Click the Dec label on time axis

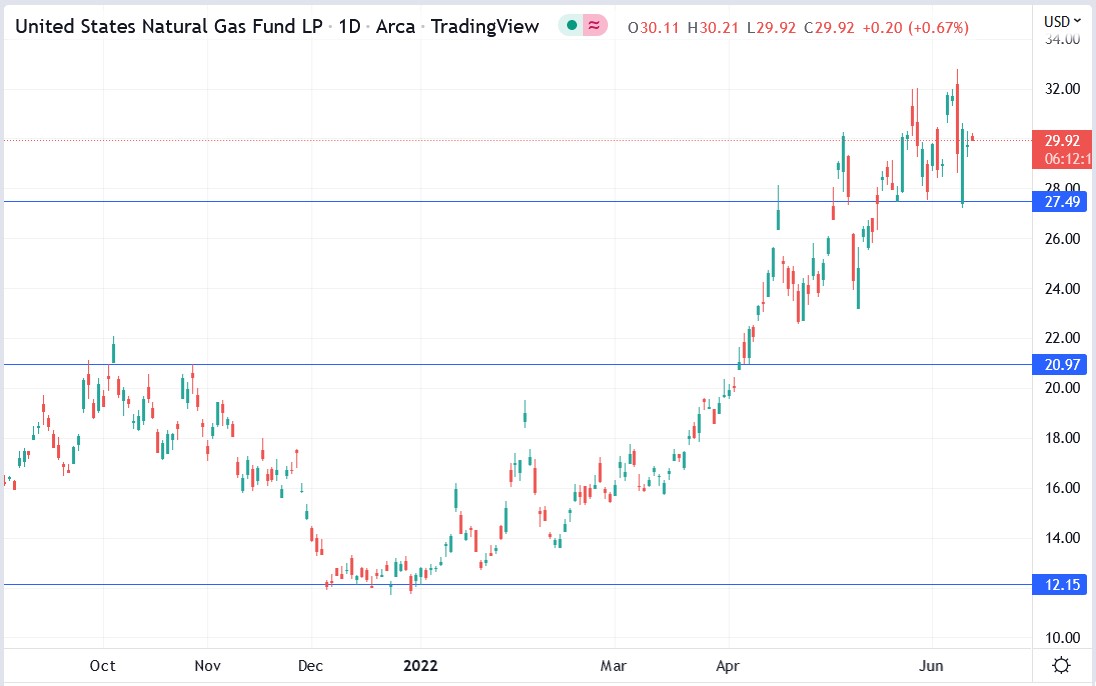click(x=310, y=666)
